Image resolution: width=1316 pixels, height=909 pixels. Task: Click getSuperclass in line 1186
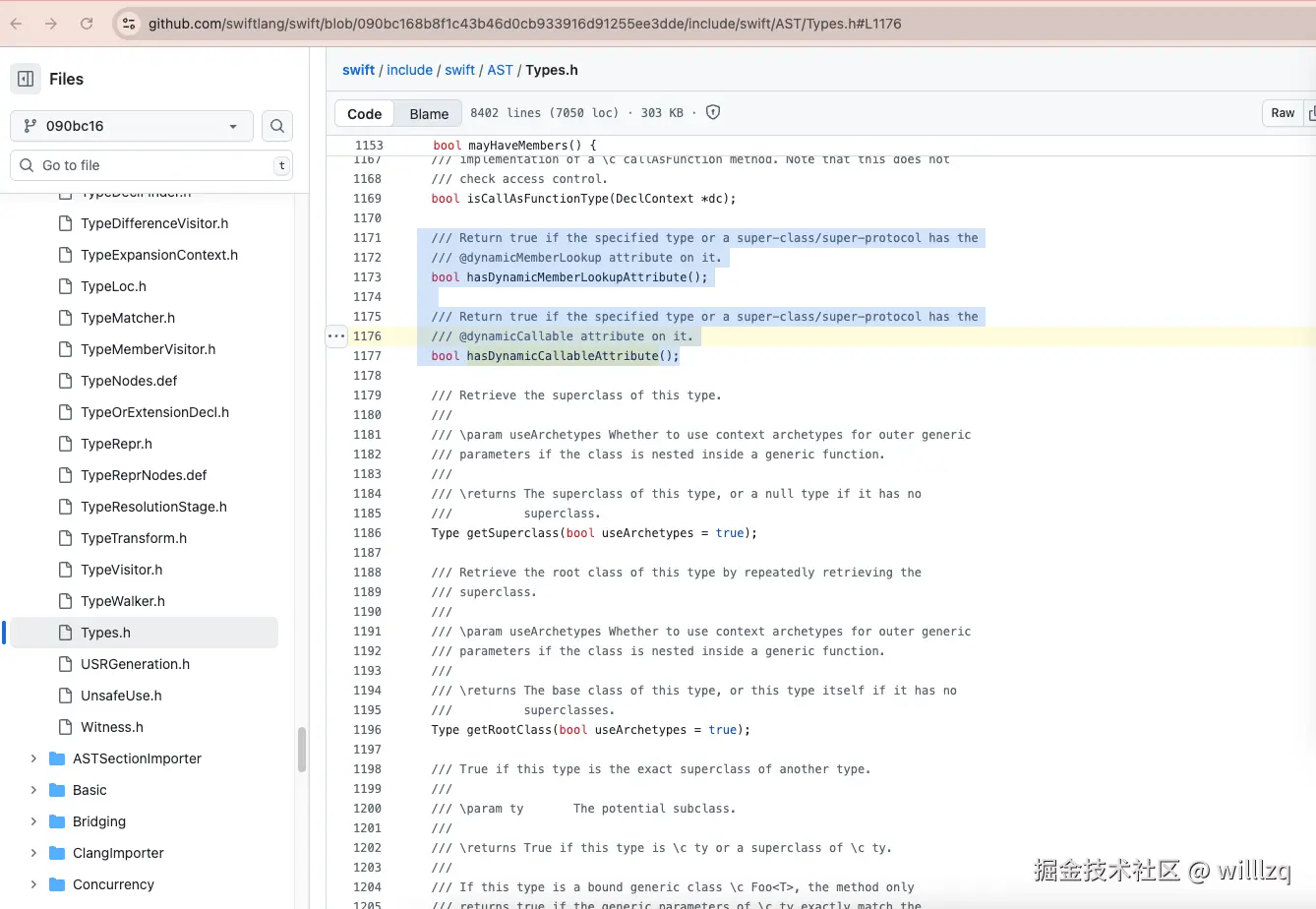(x=512, y=533)
